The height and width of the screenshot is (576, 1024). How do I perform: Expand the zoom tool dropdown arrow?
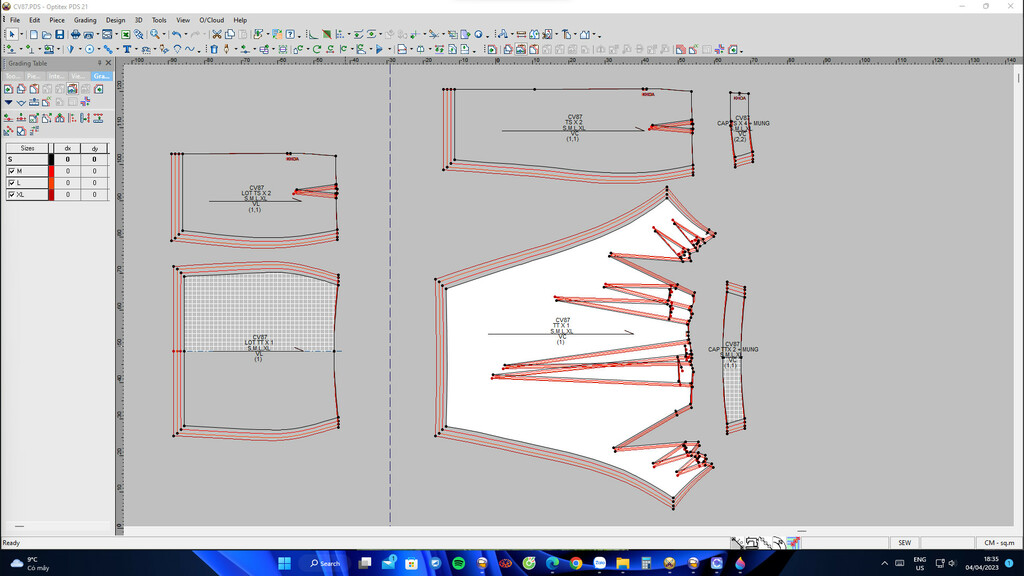pyautogui.click(x=165, y=35)
